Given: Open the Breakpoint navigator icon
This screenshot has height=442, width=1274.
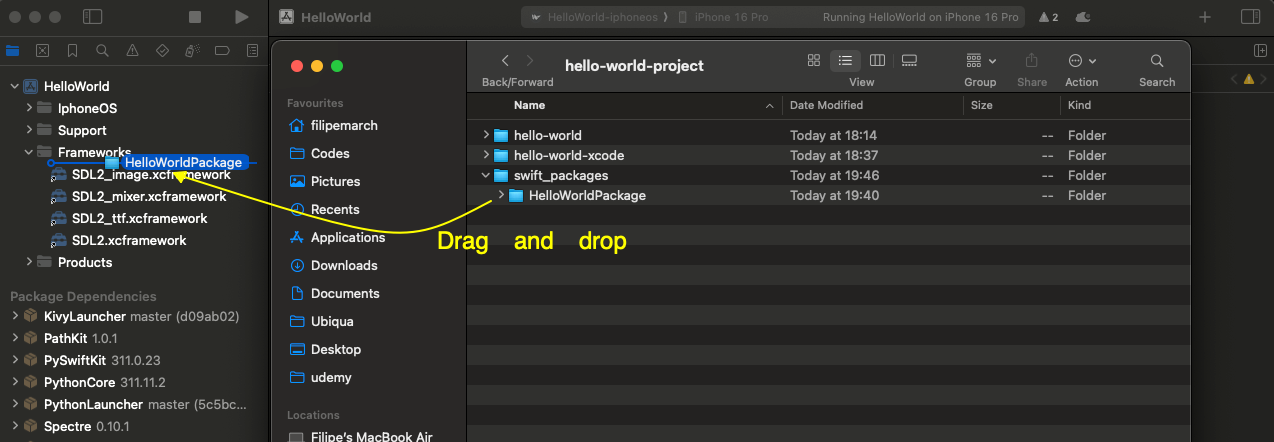Looking at the screenshot, I should 222,50.
